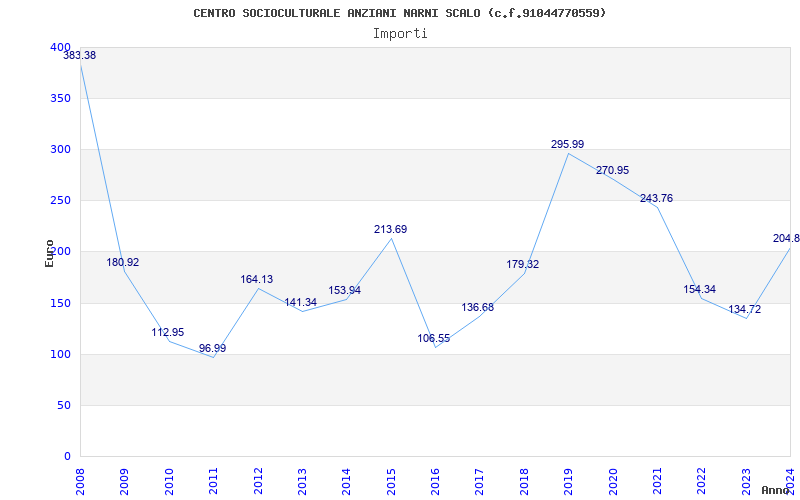800x500 pixels.
Task: Select the 2021 year axis label
Action: [x=658, y=481]
